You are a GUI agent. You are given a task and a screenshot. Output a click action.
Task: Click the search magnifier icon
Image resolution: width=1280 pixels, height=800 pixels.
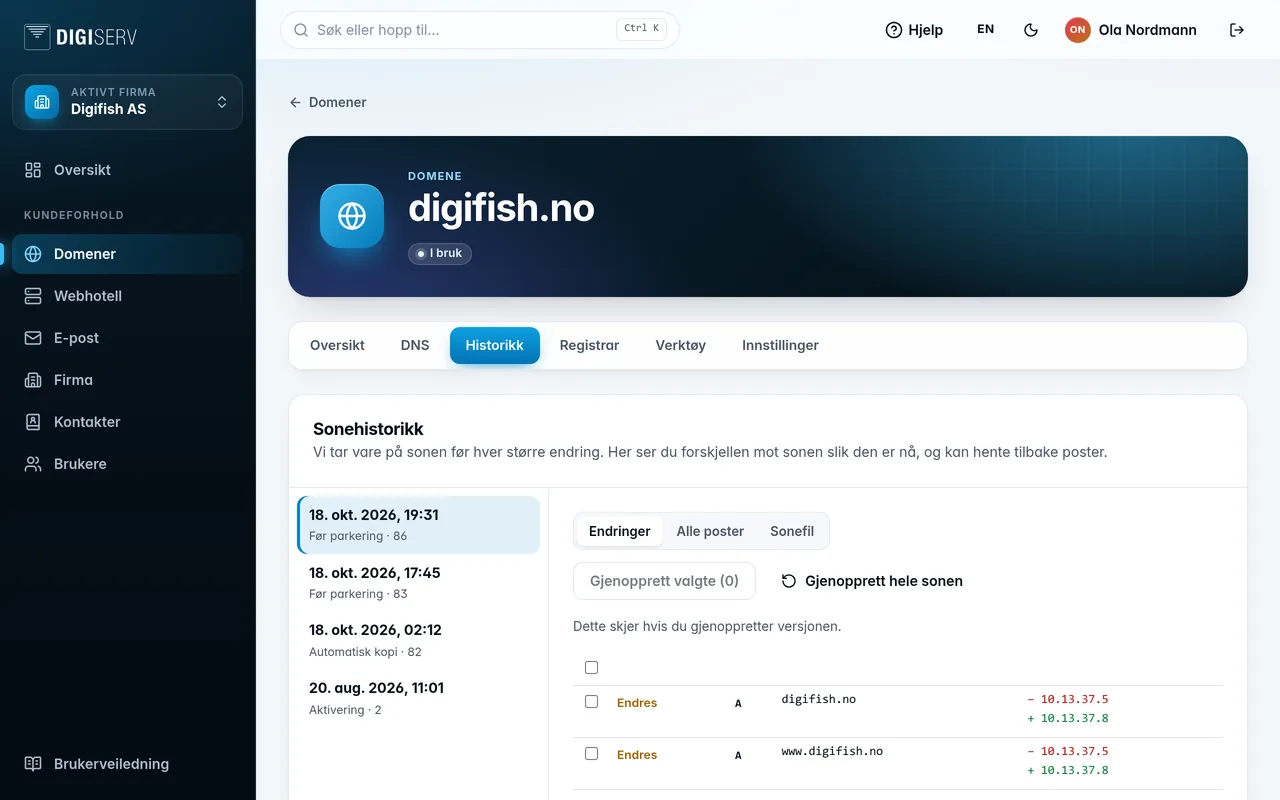tap(301, 30)
